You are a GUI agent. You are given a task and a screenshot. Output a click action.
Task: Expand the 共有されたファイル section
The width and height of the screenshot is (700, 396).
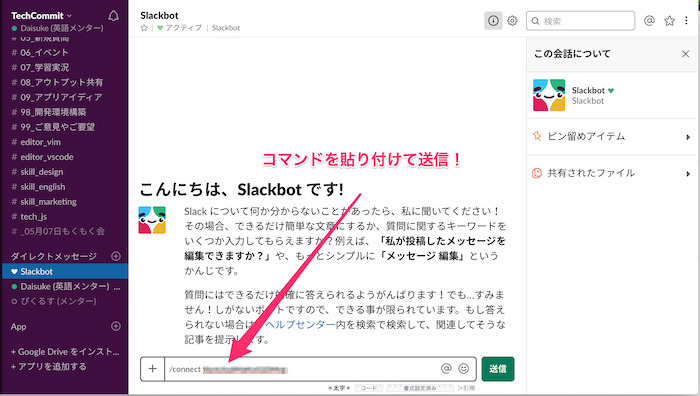[x=612, y=173]
